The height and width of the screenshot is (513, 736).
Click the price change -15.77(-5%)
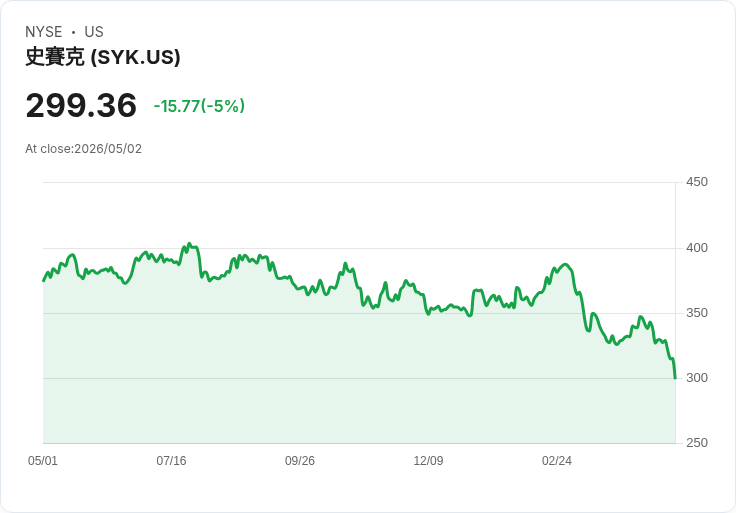(x=199, y=106)
